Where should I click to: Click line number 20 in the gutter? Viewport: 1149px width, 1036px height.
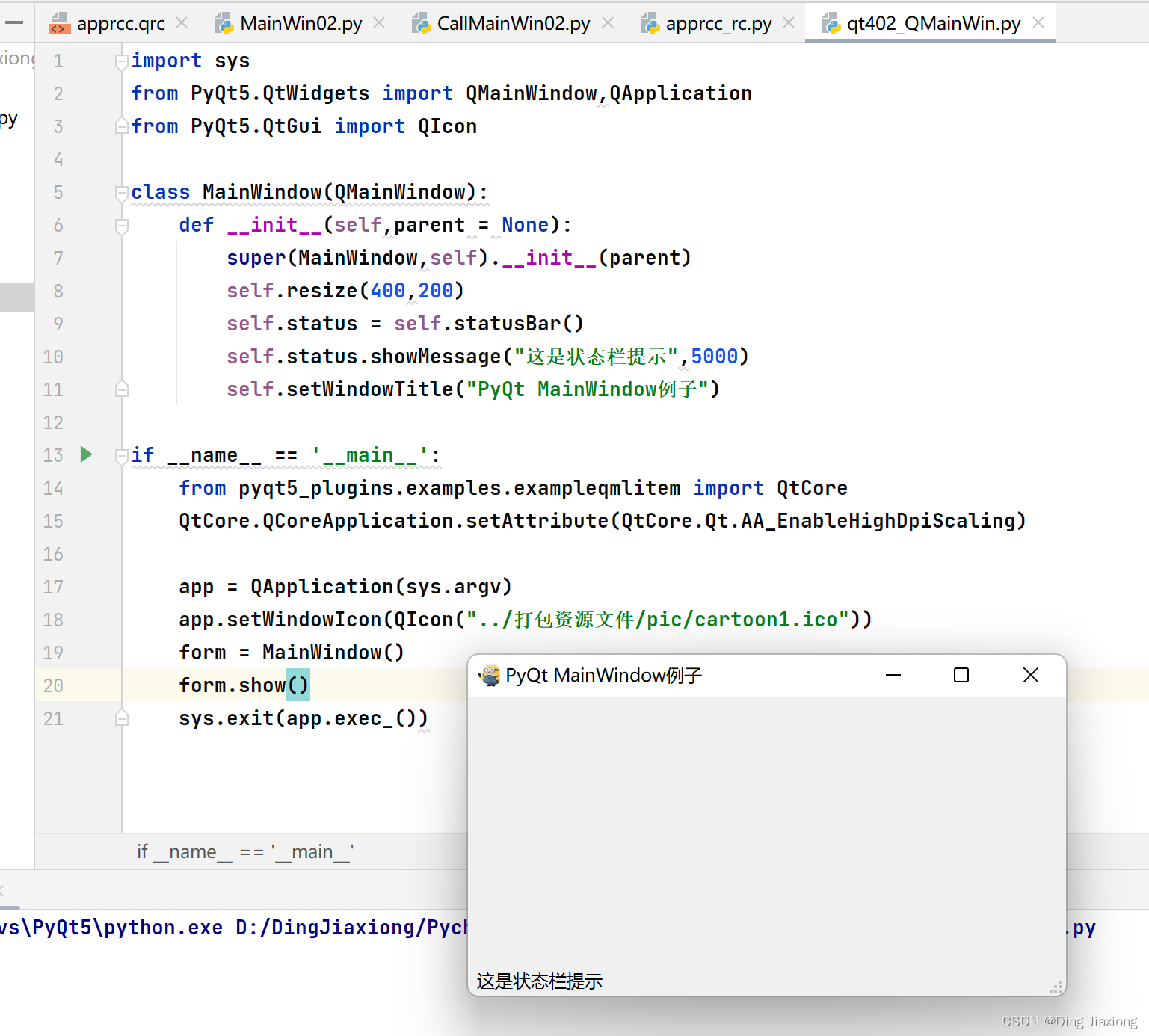pyautogui.click(x=53, y=685)
